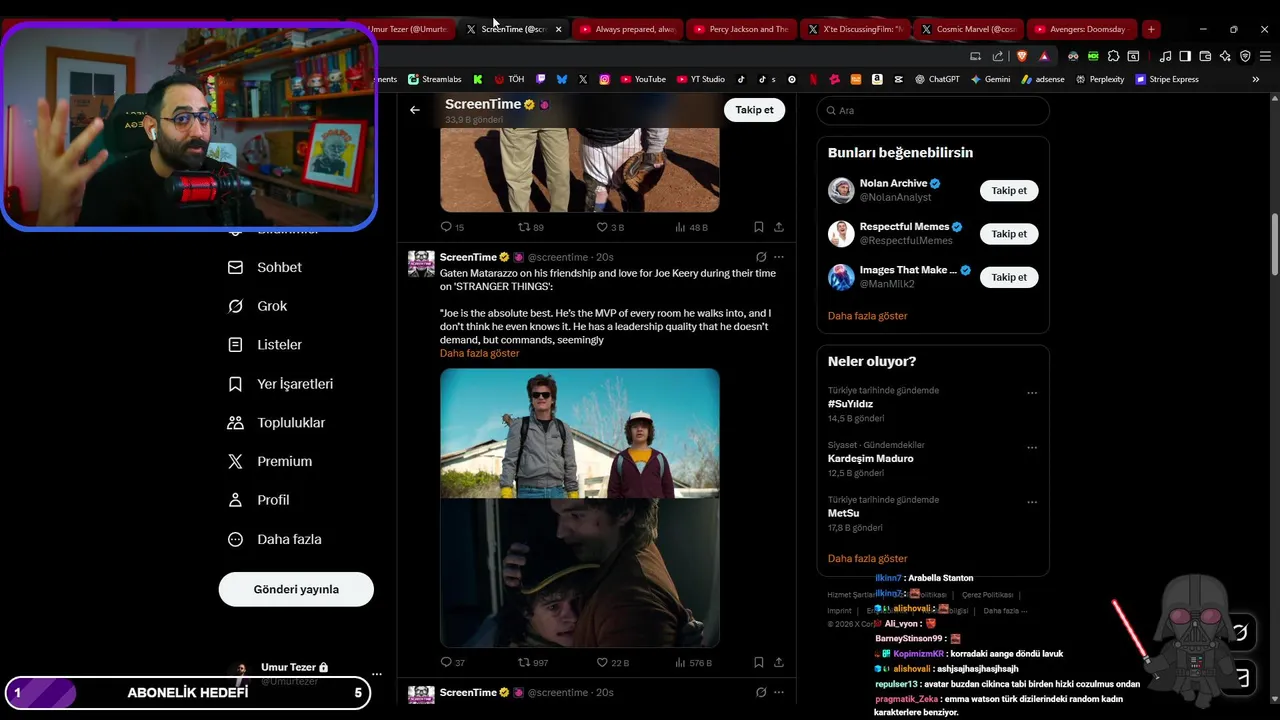Open Nolan Archive profile avatar

pyautogui.click(x=841, y=190)
